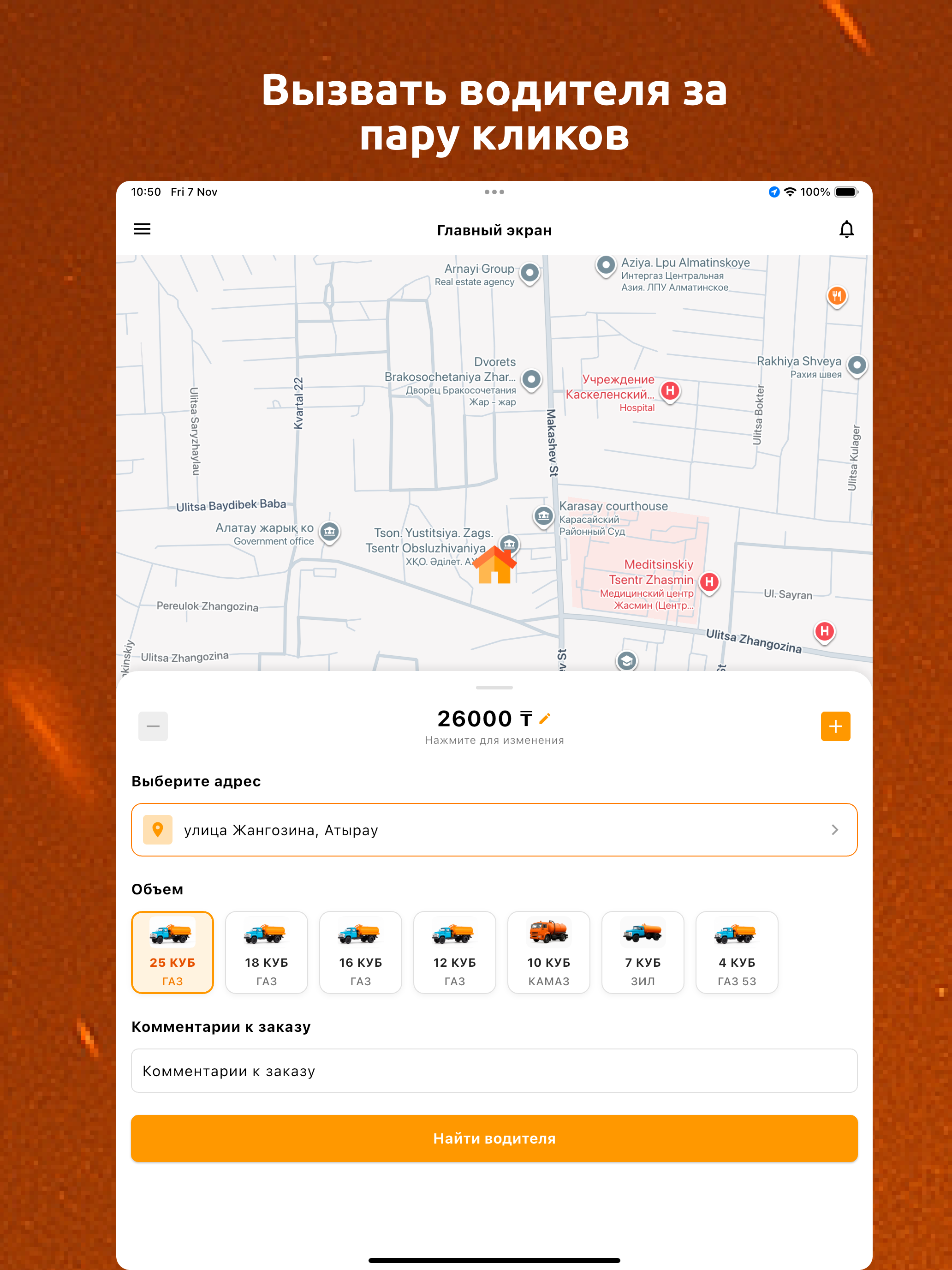952x1270 pixels.
Task: Tap the Ul. Sayran street label
Action: point(788,594)
